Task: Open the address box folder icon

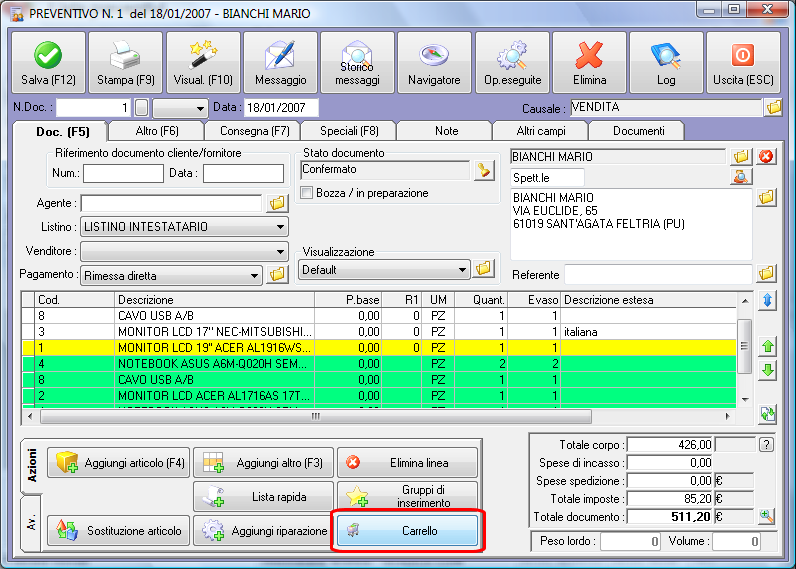Action: coord(766,197)
